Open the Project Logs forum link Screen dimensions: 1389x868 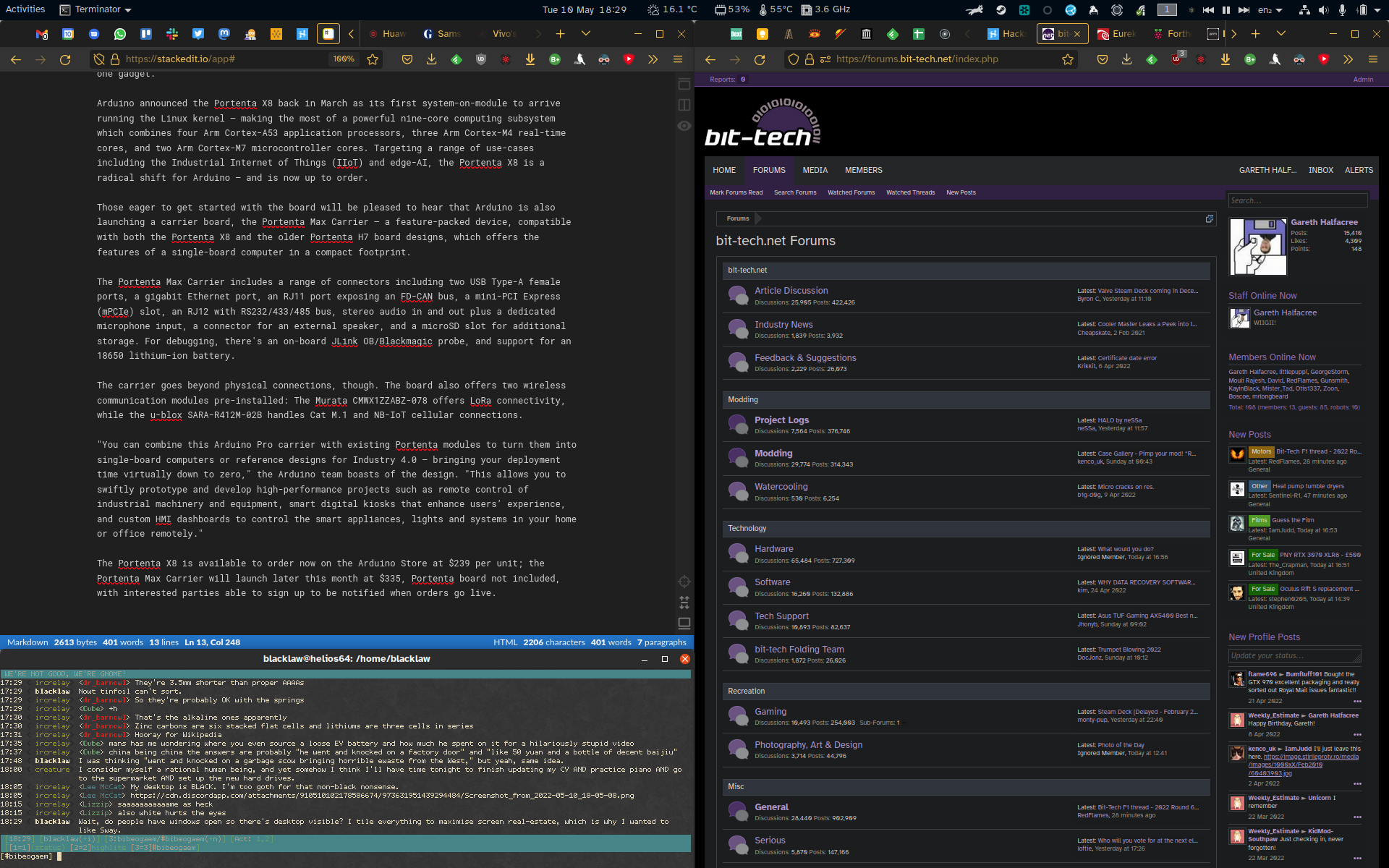pos(781,420)
